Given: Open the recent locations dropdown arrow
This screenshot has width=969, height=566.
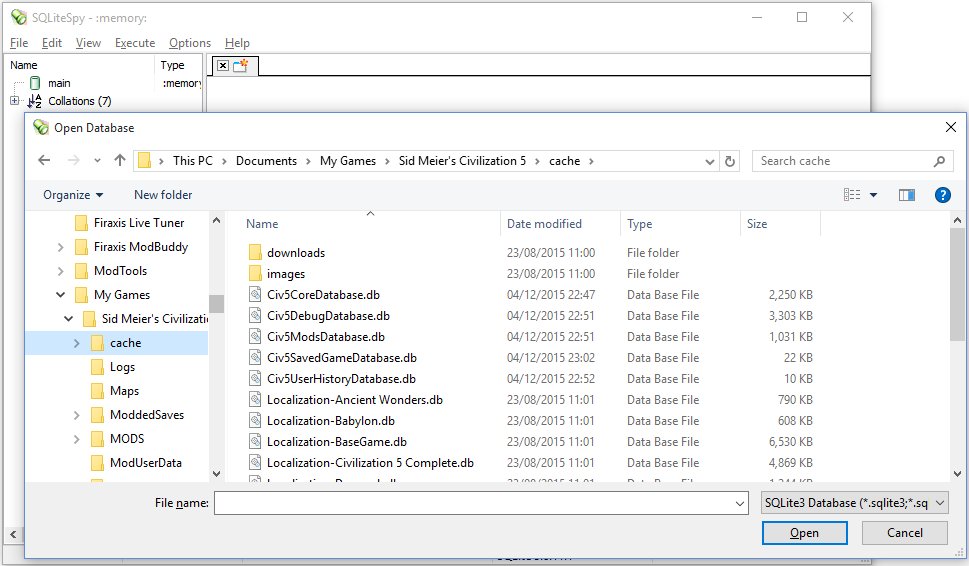Looking at the screenshot, I should [x=97, y=161].
